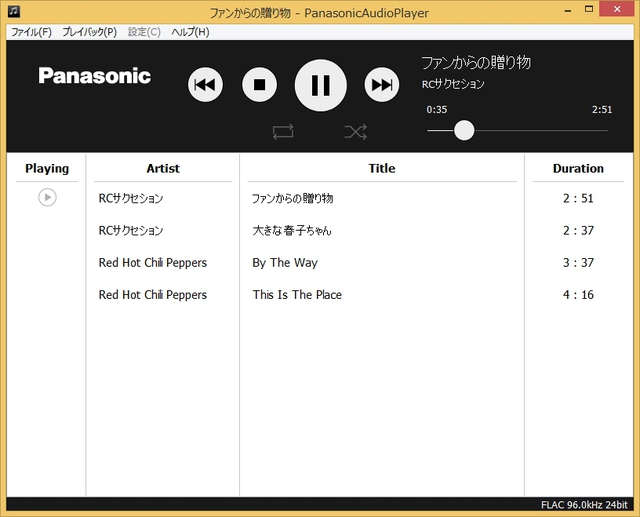
Task: Click the duration 2 : 37
Action: click(578, 231)
